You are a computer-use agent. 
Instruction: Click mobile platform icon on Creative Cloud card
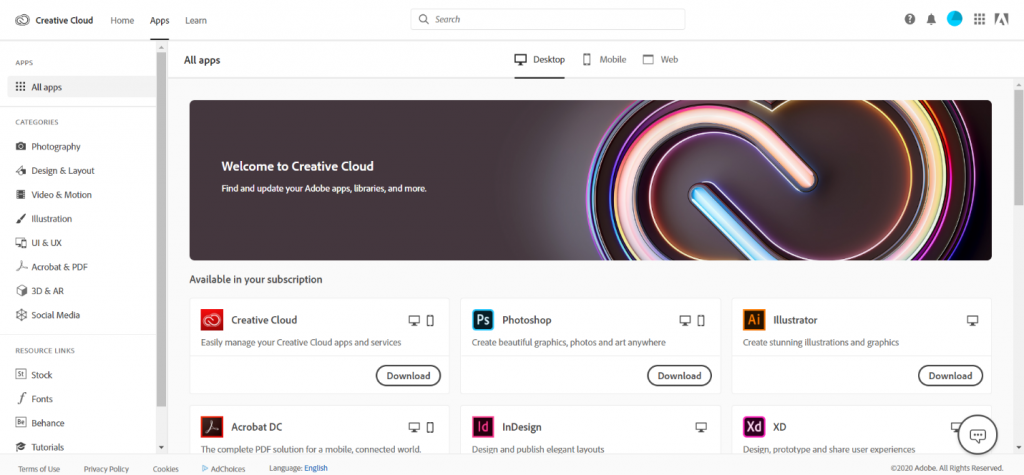click(x=430, y=320)
